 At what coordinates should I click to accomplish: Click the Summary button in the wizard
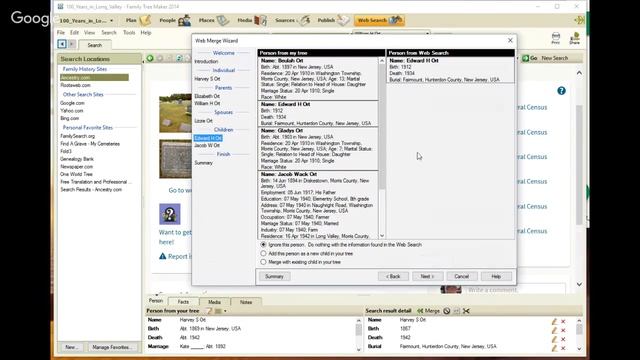(274, 276)
